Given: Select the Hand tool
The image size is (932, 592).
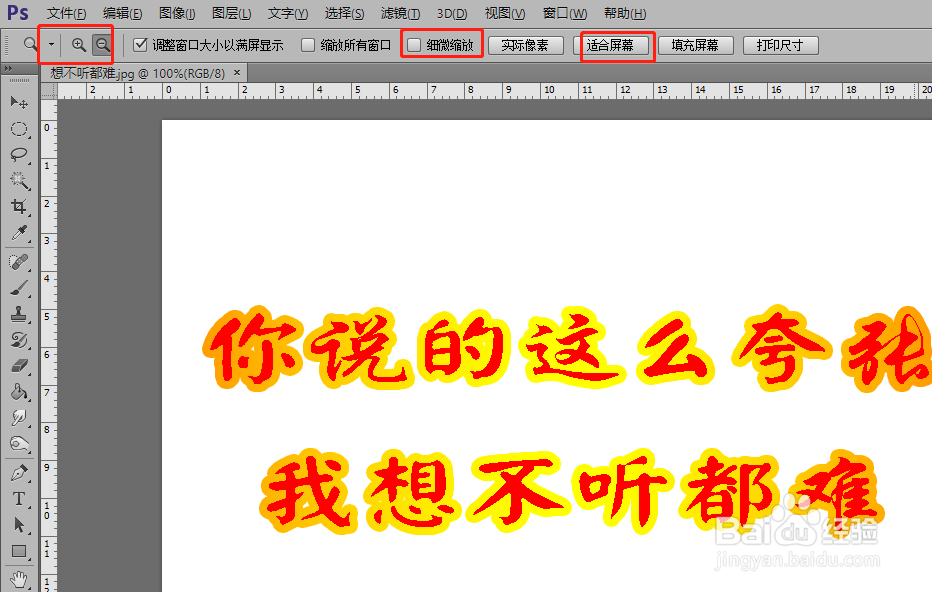Looking at the screenshot, I should click(x=18, y=577).
